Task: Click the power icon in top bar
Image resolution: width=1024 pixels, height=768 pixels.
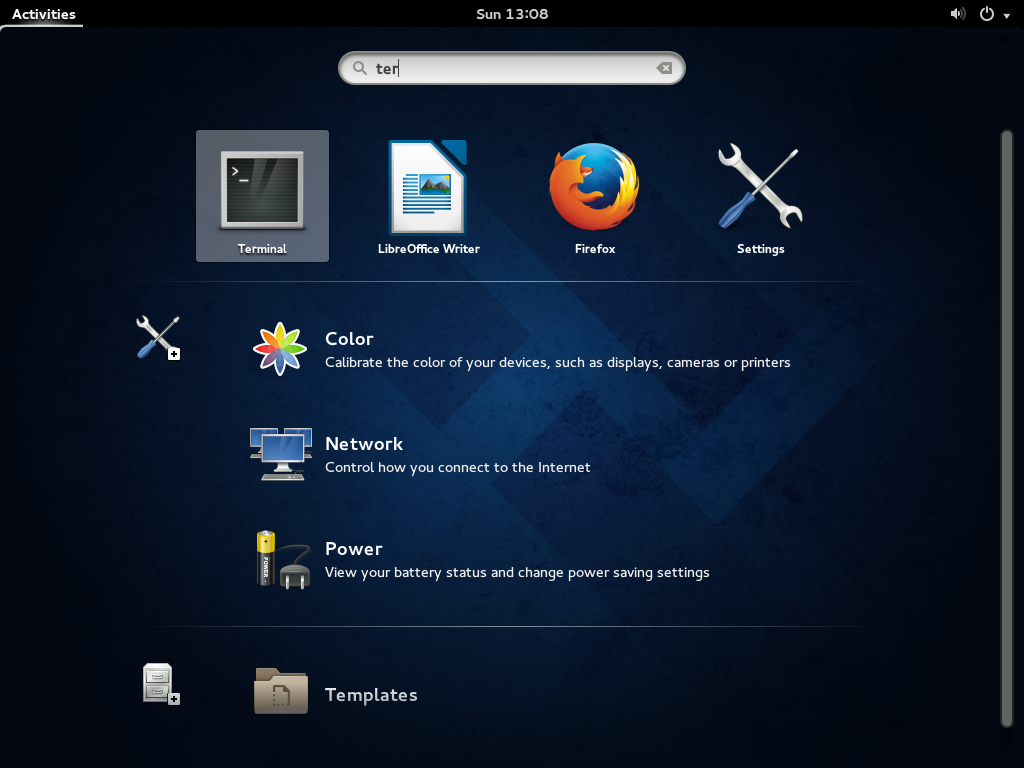Action: (x=987, y=14)
